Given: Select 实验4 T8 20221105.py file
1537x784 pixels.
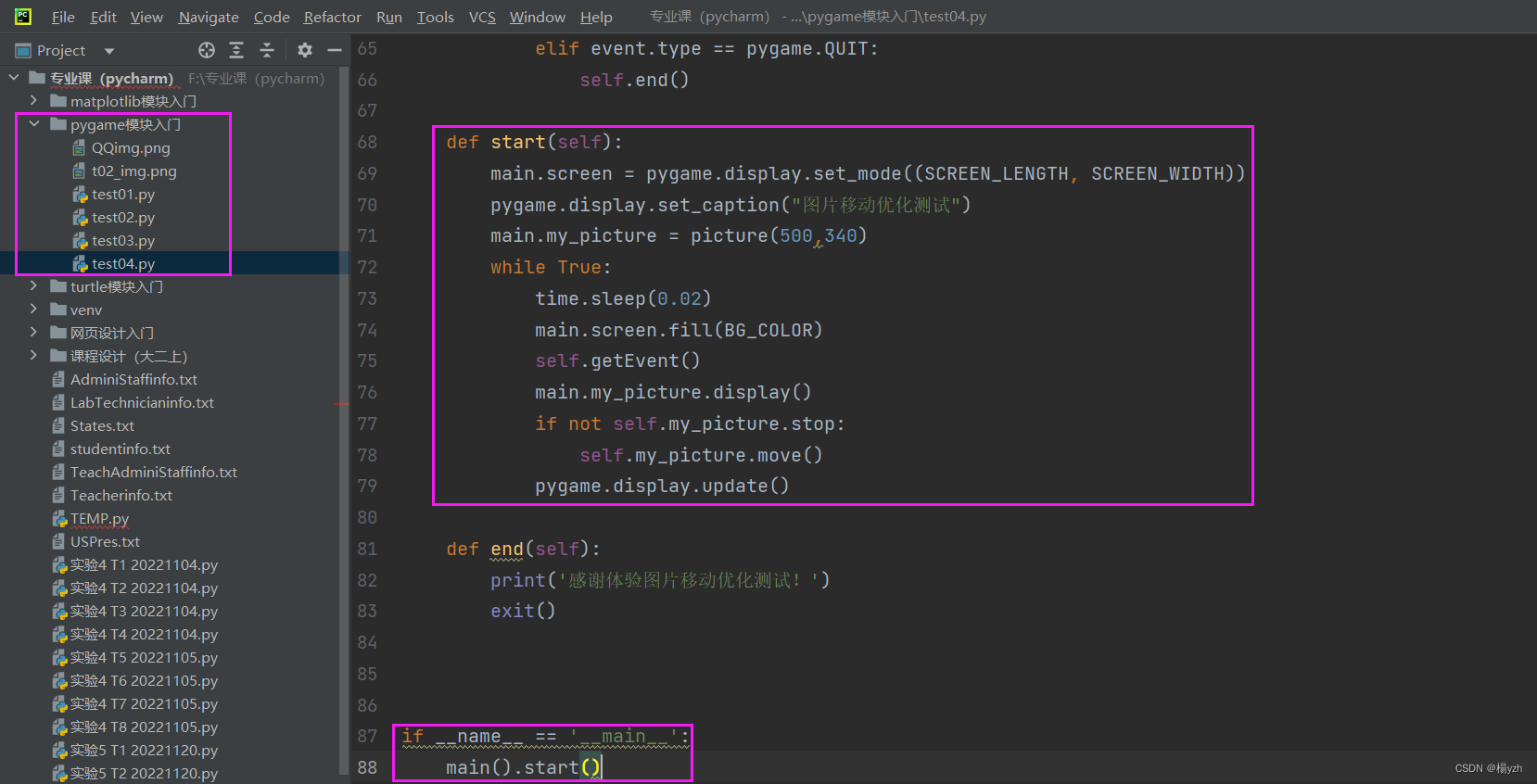Looking at the screenshot, I should click(144, 727).
